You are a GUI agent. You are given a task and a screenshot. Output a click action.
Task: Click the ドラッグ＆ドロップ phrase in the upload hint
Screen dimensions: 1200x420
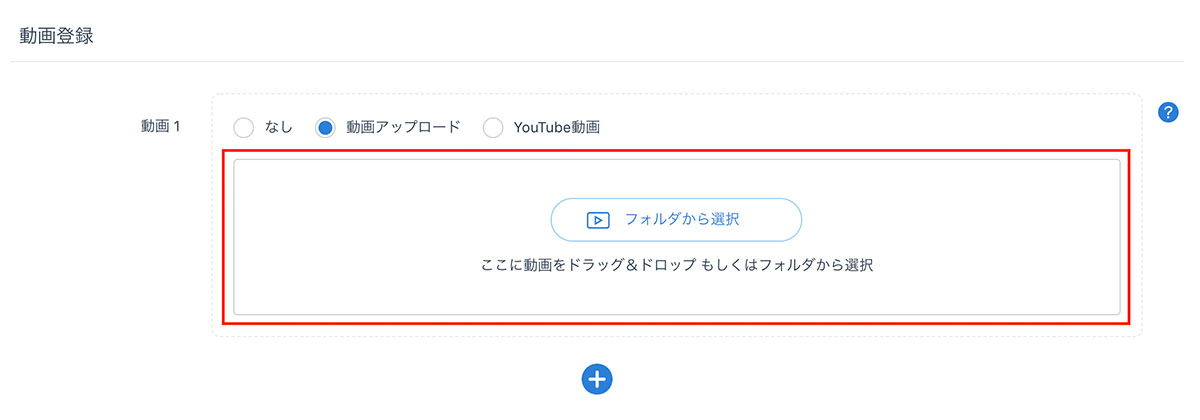(632, 267)
